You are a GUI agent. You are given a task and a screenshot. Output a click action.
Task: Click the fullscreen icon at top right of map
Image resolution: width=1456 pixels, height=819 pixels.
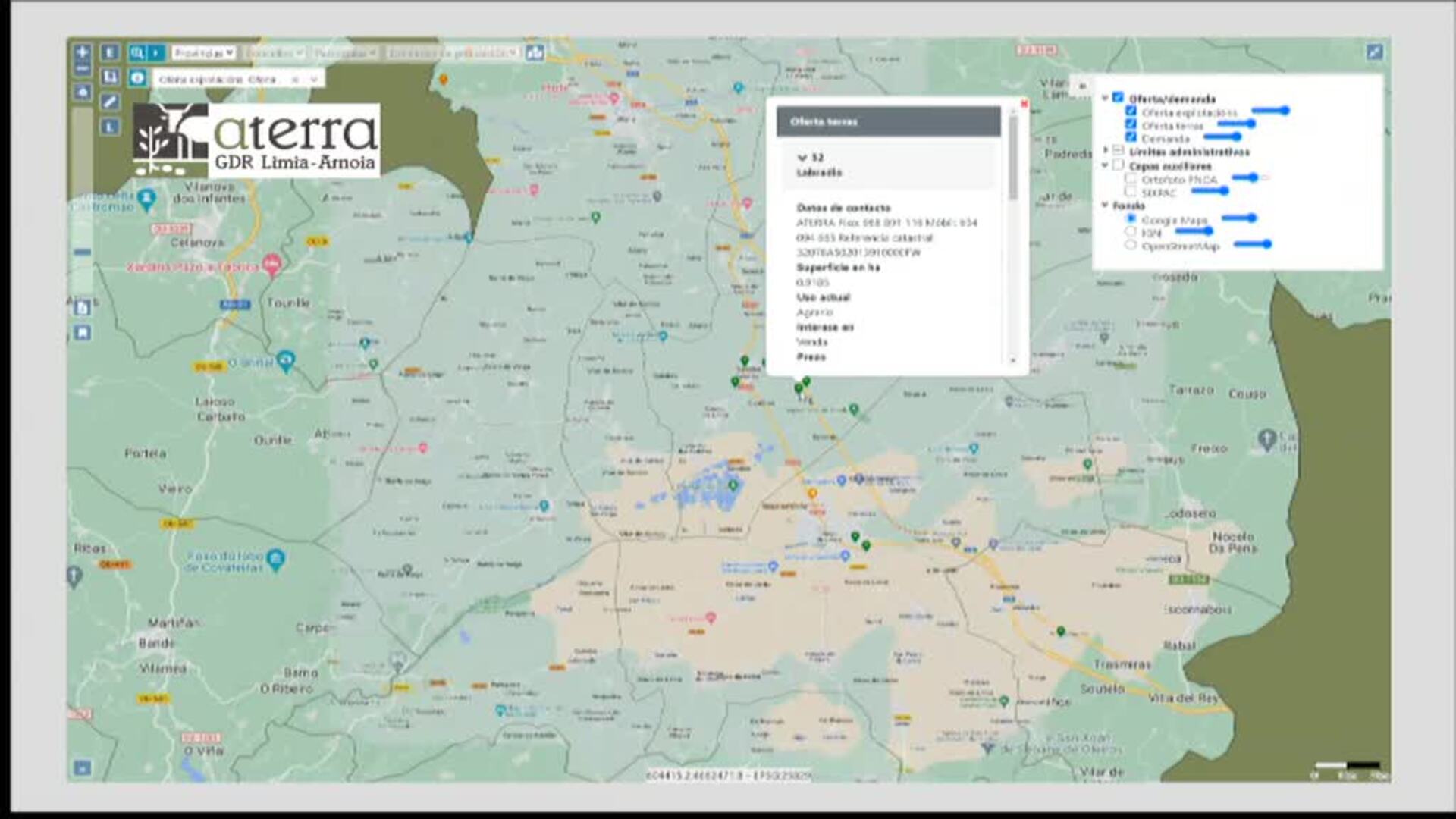tap(1374, 52)
